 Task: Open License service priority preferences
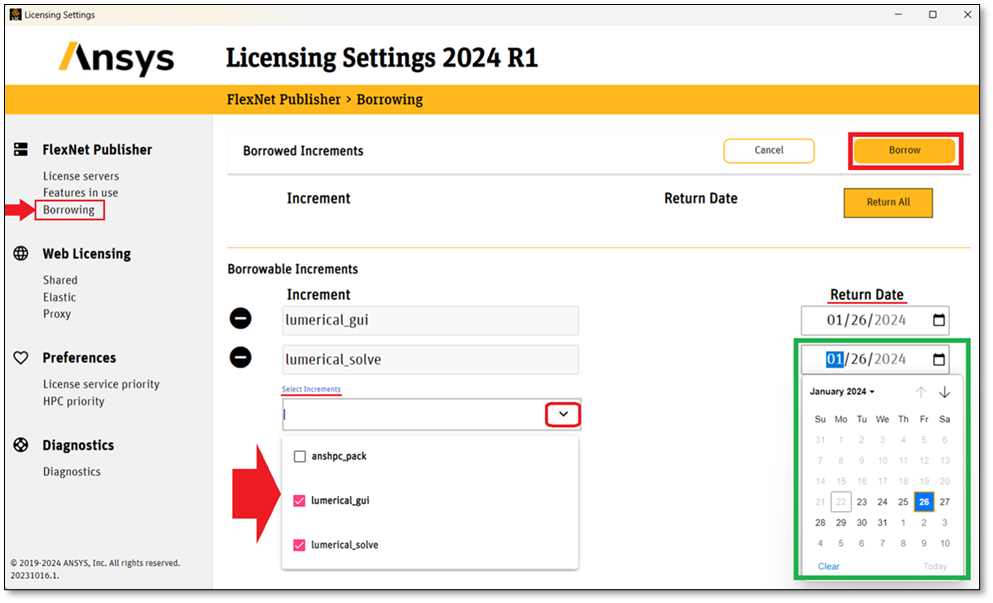click(101, 384)
